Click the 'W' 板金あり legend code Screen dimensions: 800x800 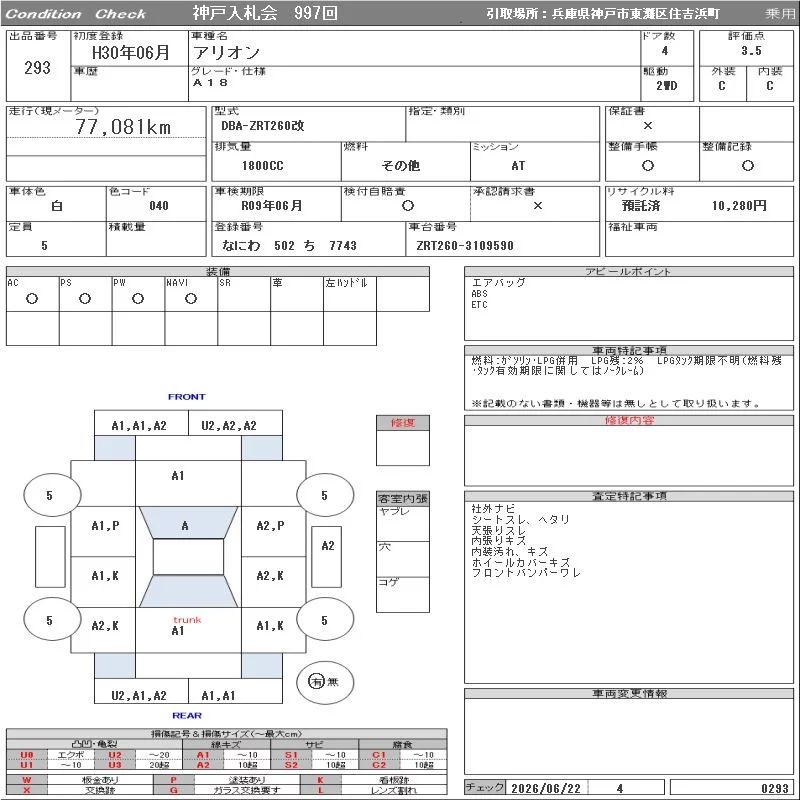coord(27,780)
